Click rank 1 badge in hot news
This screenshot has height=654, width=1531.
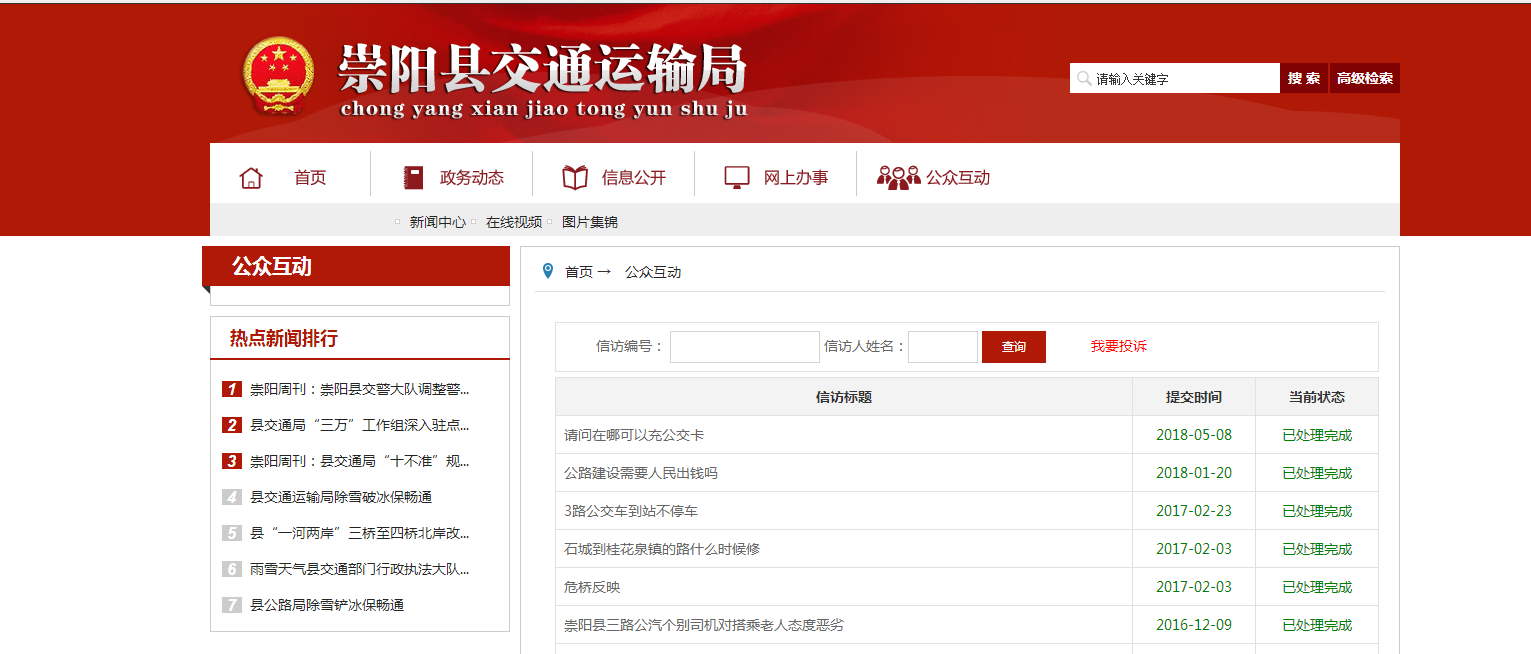pyautogui.click(x=232, y=389)
